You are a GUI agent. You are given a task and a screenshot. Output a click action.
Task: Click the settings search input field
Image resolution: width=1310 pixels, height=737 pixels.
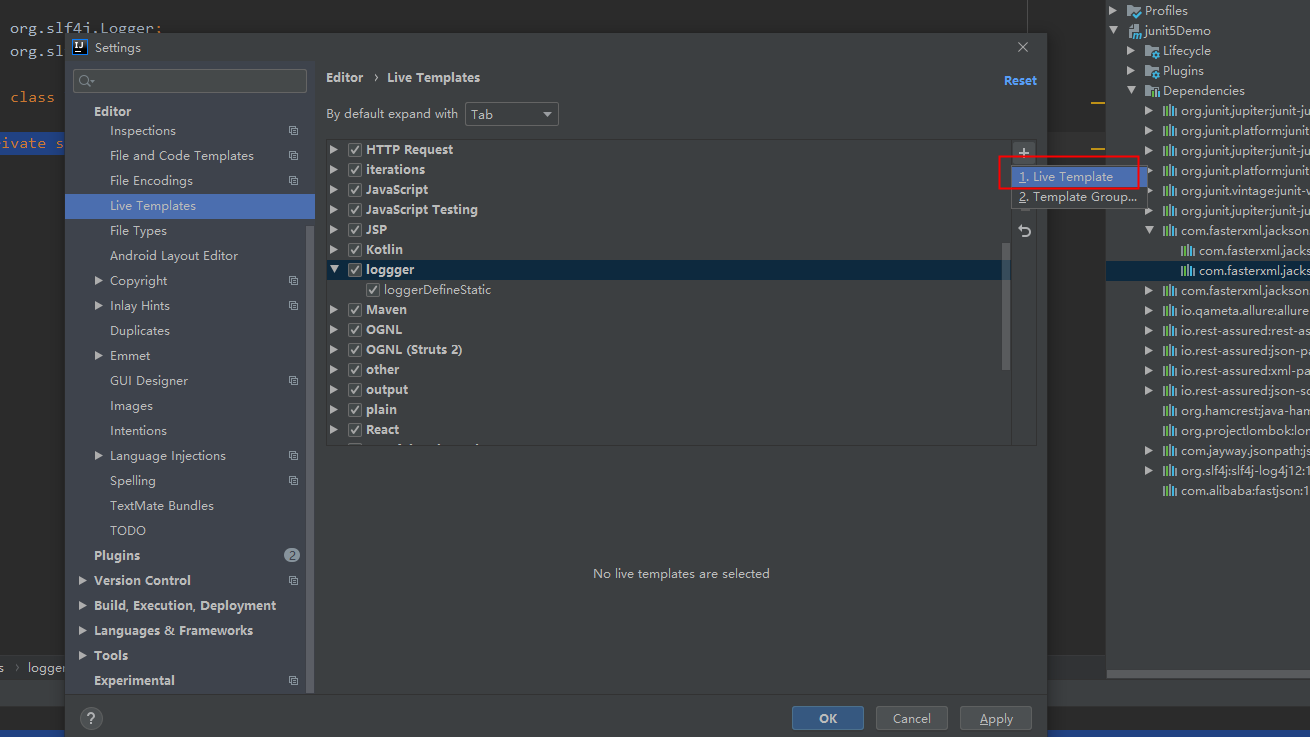tap(190, 81)
